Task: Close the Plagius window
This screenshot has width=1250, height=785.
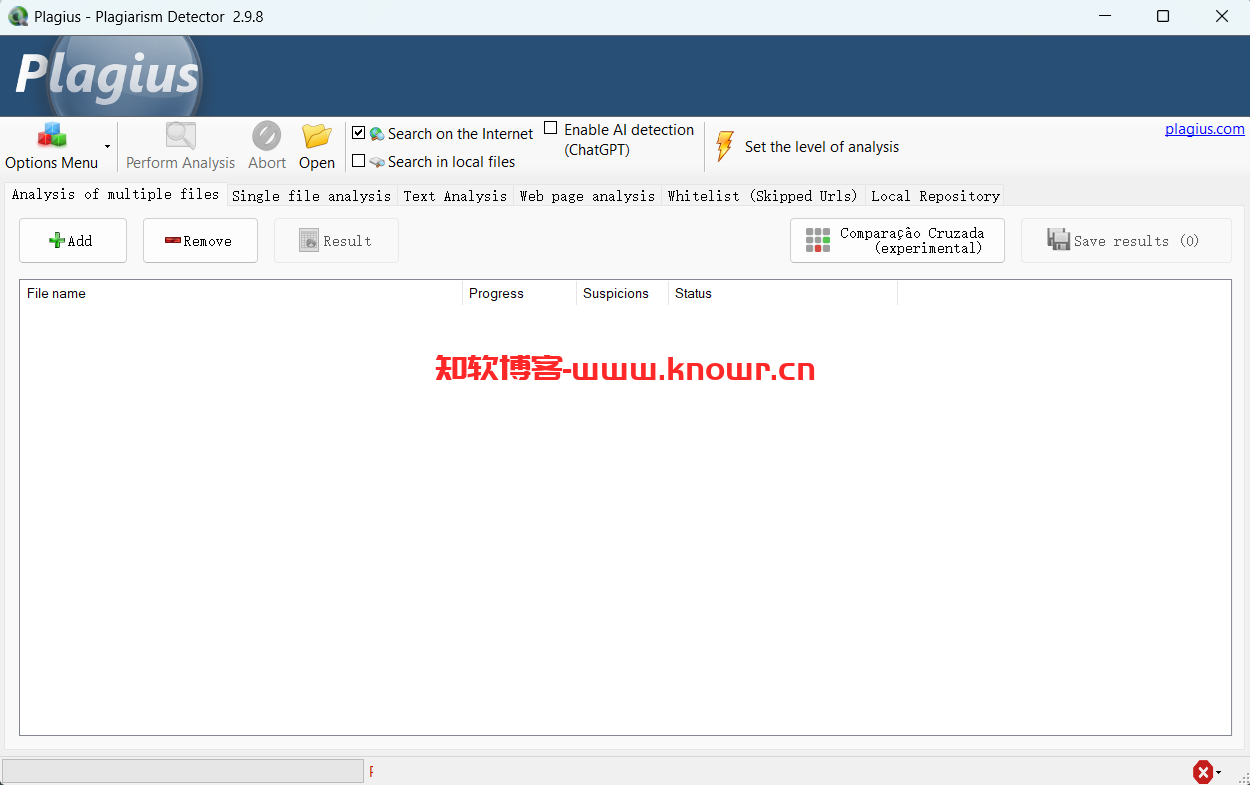Action: pos(1221,17)
